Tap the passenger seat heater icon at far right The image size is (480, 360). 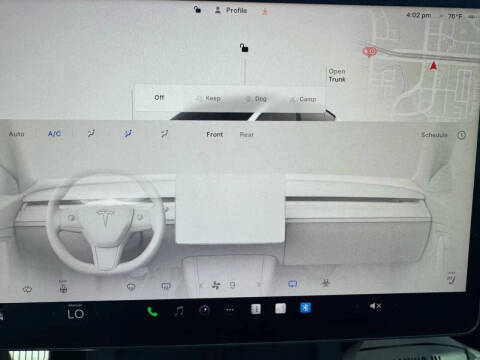coord(451,277)
